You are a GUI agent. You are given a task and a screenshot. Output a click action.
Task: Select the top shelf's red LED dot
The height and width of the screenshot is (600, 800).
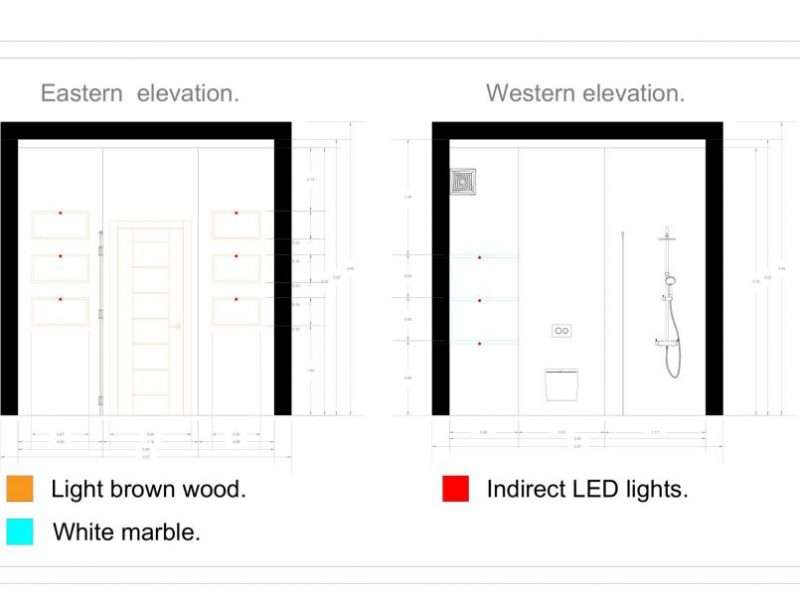[x=479, y=258]
